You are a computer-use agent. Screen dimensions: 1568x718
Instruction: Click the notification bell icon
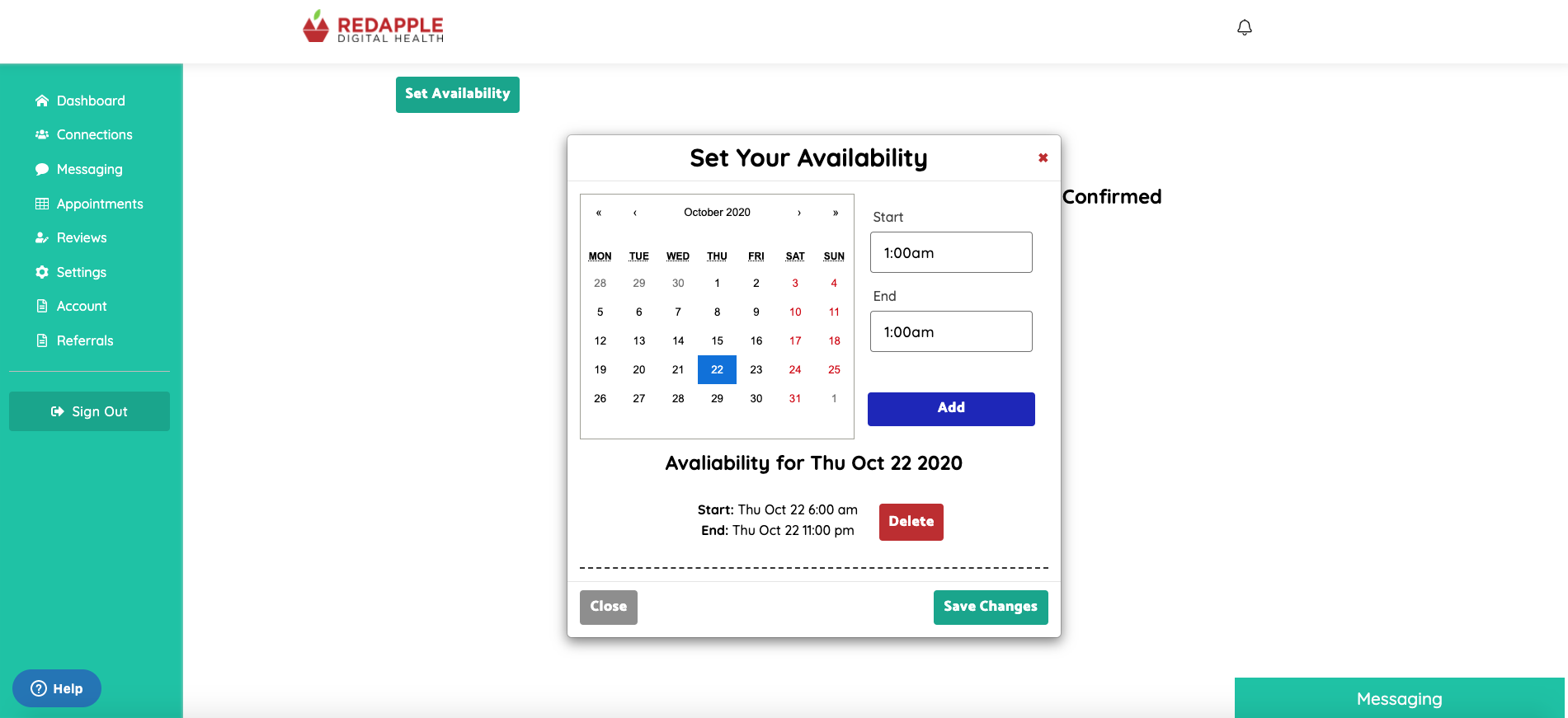pyautogui.click(x=1245, y=28)
